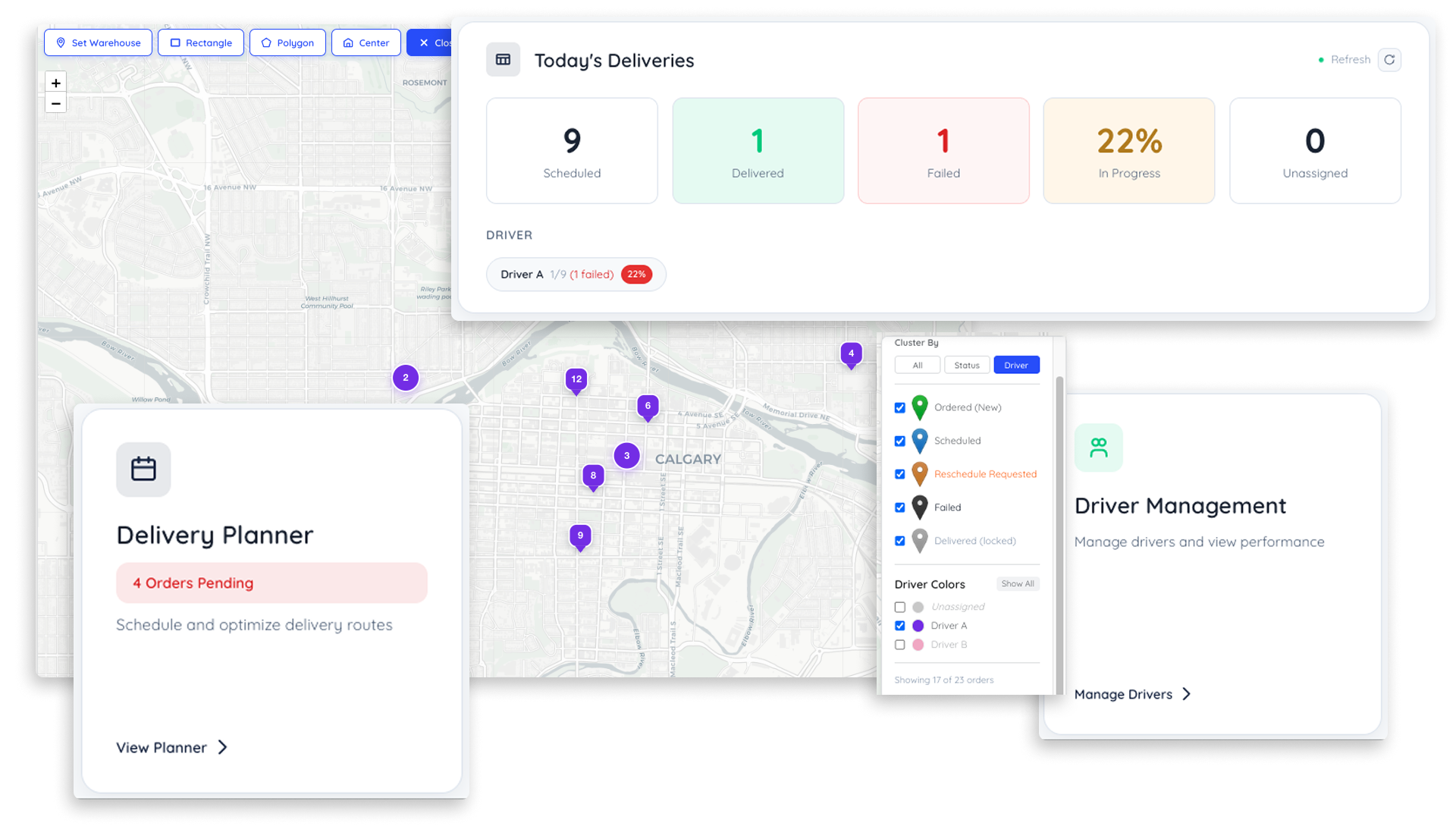The width and height of the screenshot is (1456, 826).
Task: Click the Show All button in Driver Colors
Action: [x=1018, y=583]
